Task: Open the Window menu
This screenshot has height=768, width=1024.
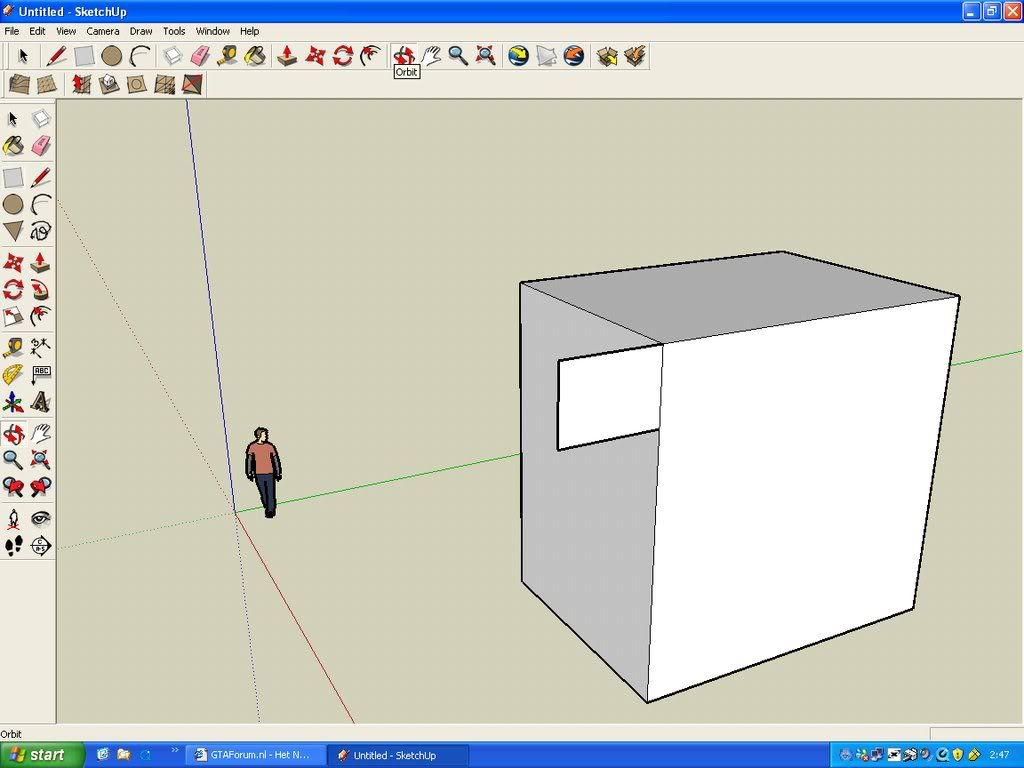Action: tap(213, 31)
